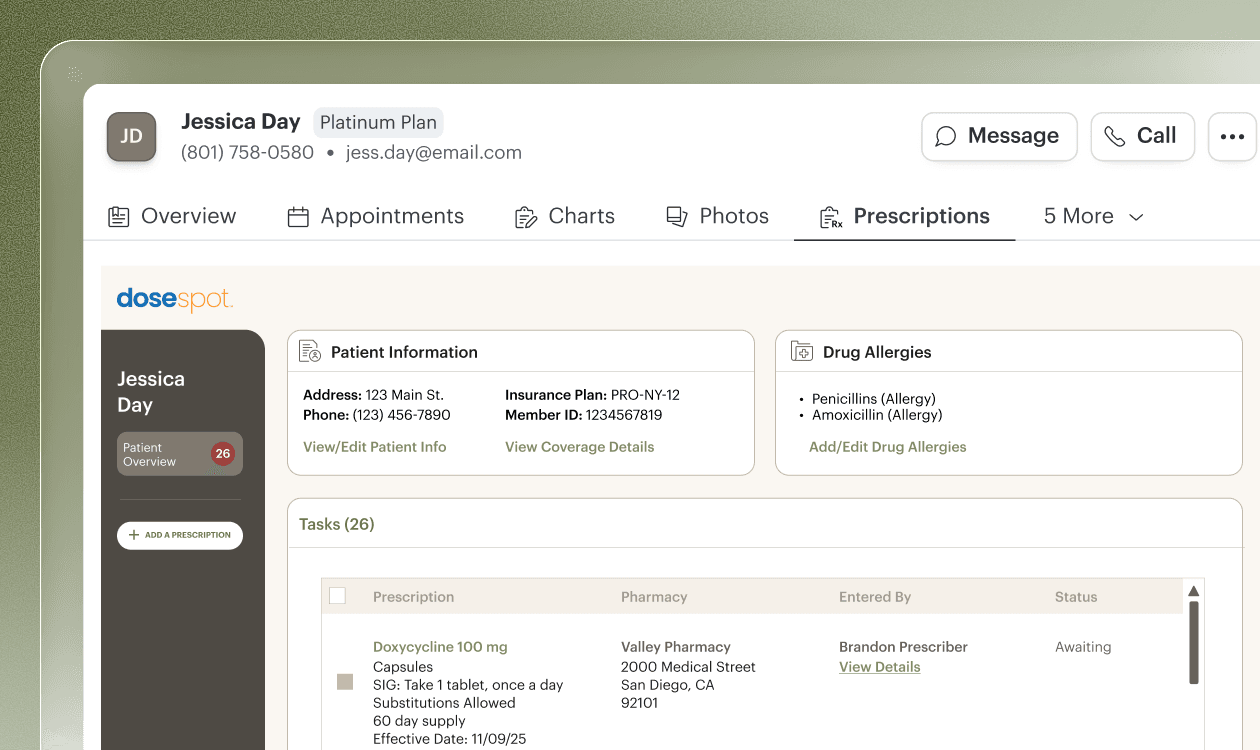Click the Patient Information card icon
The image size is (1260, 750).
(311, 352)
